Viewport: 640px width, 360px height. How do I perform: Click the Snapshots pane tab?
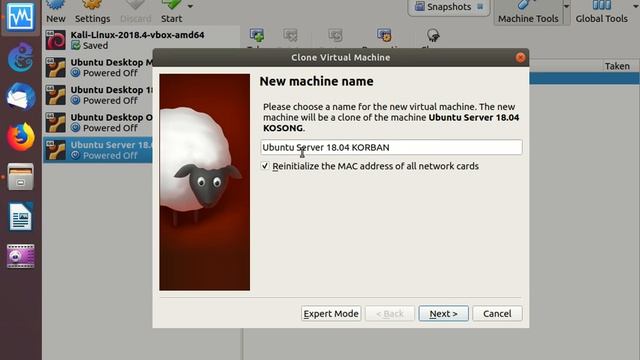[443, 7]
